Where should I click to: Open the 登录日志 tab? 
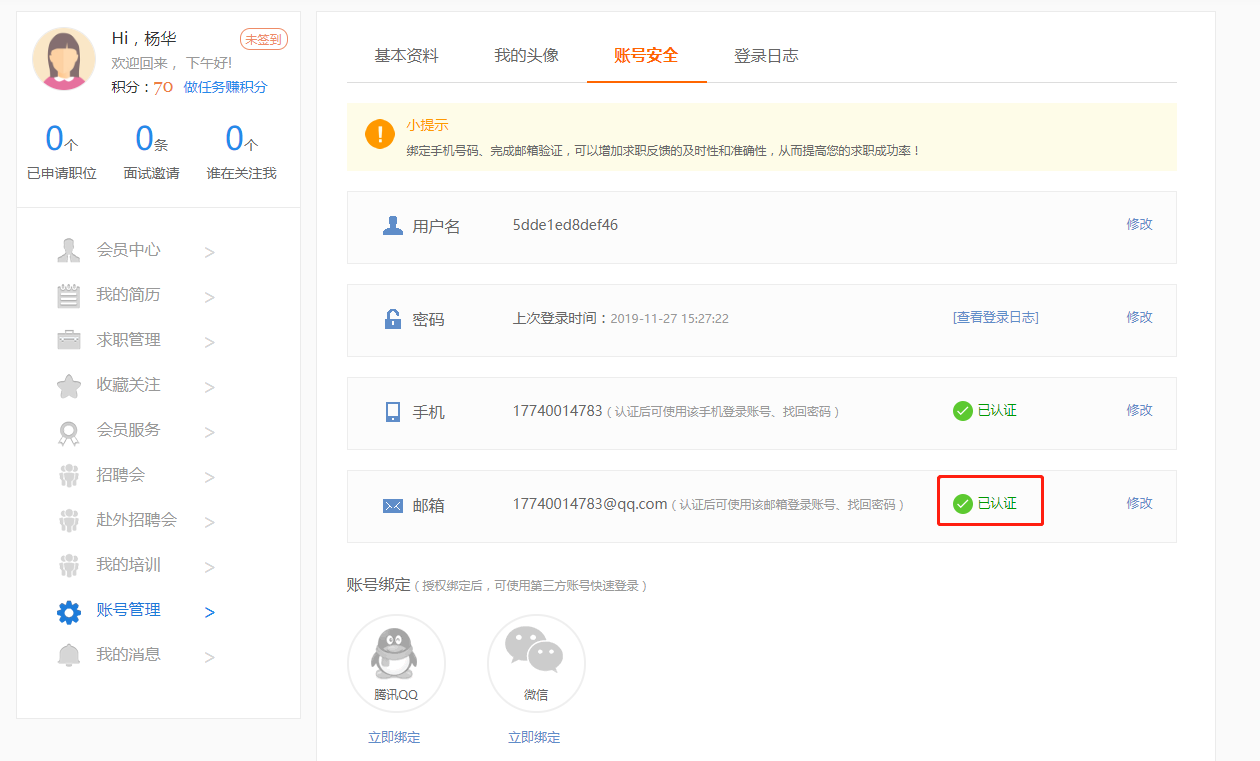766,56
